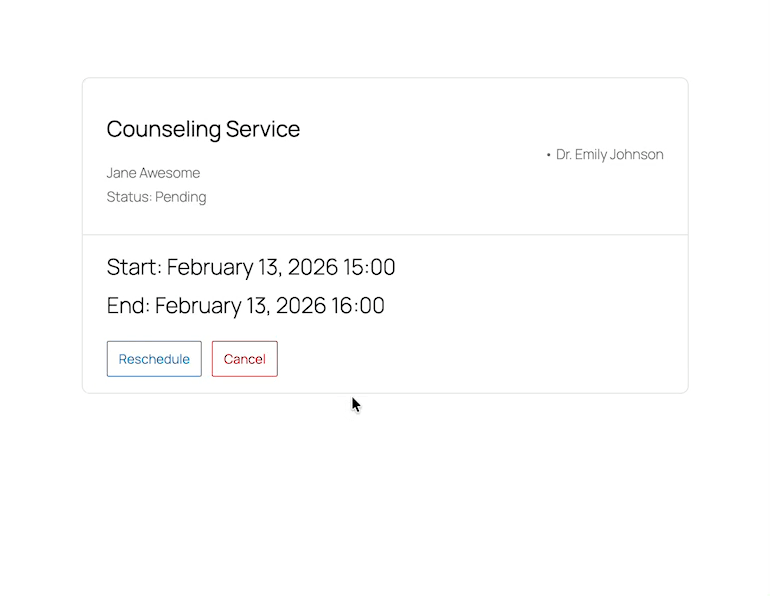Viewport: 770px width, 596px height.
Task: Select the Counseling Service heading
Action: 203,129
